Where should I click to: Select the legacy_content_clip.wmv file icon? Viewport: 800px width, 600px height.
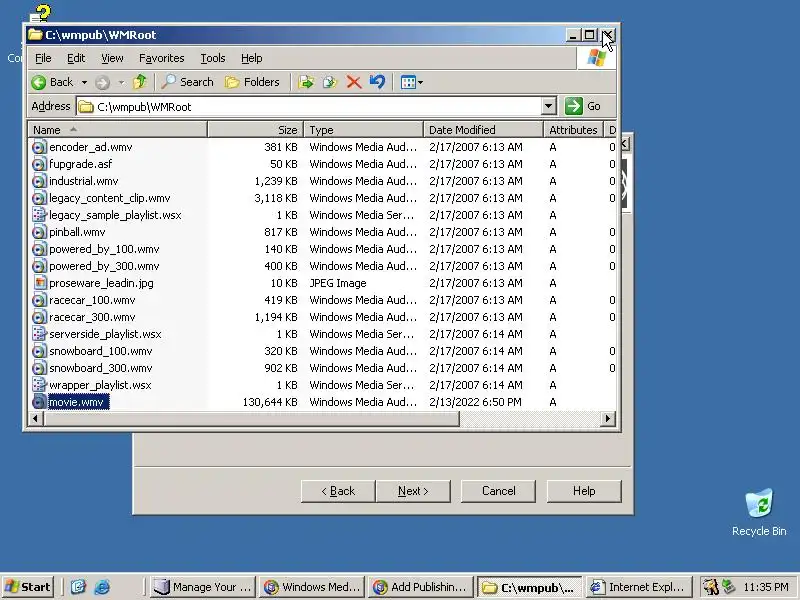point(39,198)
